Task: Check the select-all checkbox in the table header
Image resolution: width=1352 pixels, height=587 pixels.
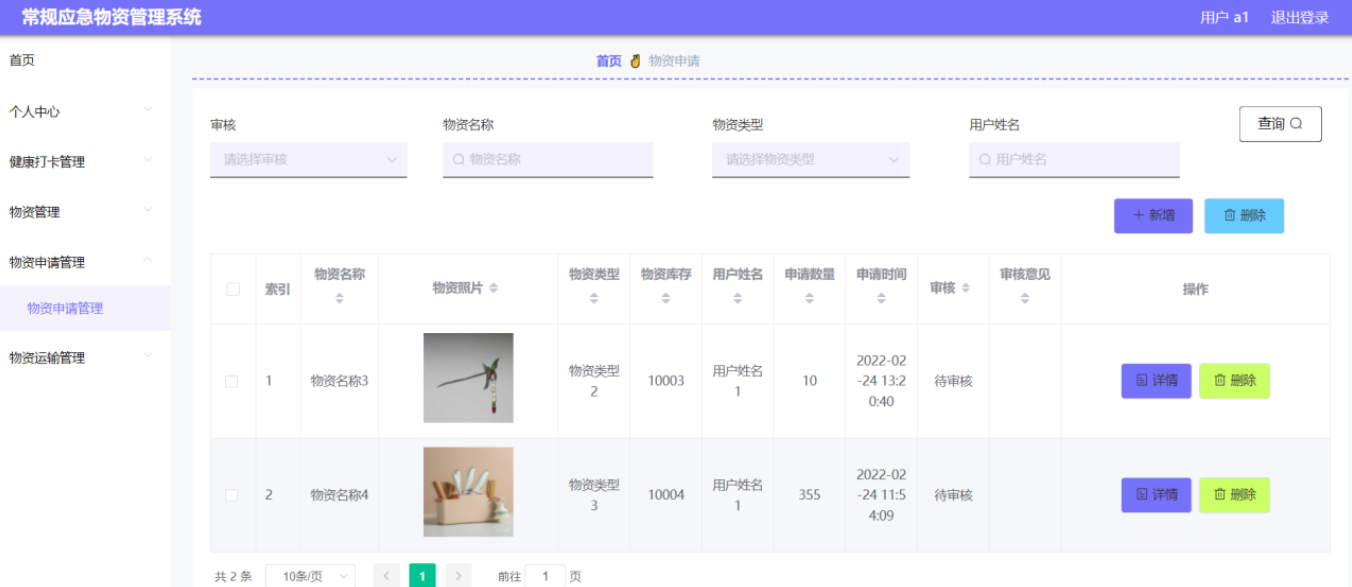Action: pyautogui.click(x=232, y=287)
